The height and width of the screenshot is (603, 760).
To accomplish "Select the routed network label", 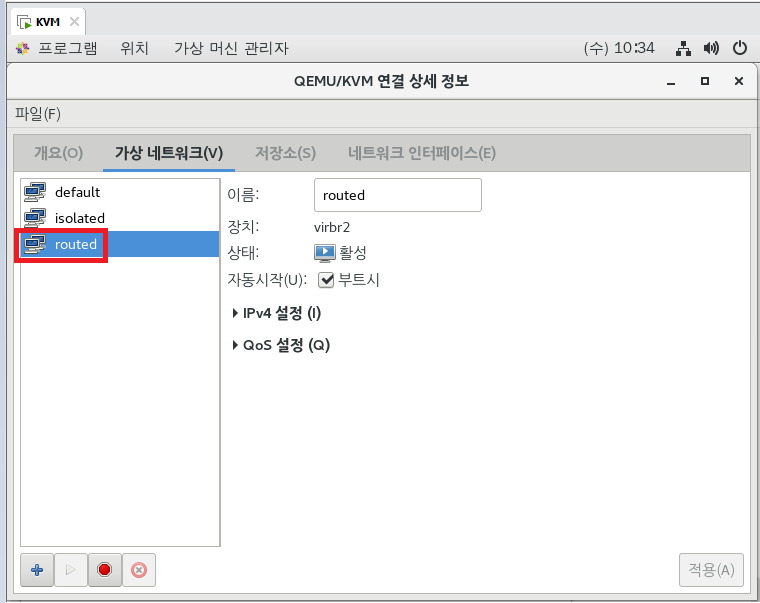I will (x=76, y=244).
